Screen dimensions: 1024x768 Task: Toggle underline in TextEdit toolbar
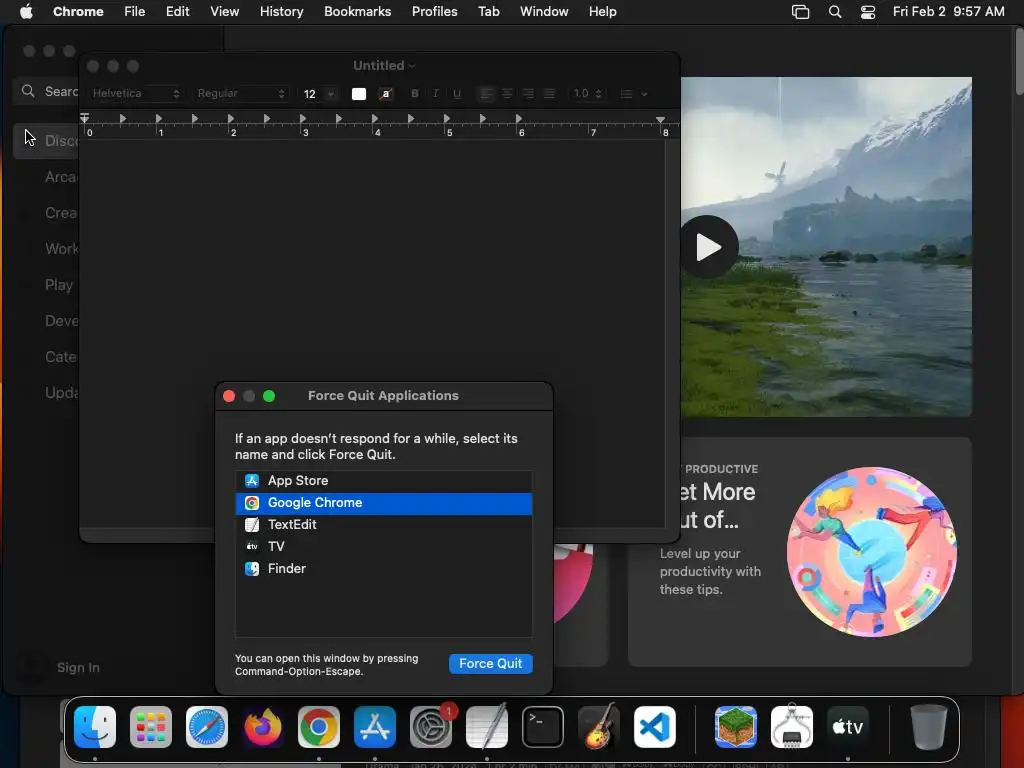[x=456, y=94]
